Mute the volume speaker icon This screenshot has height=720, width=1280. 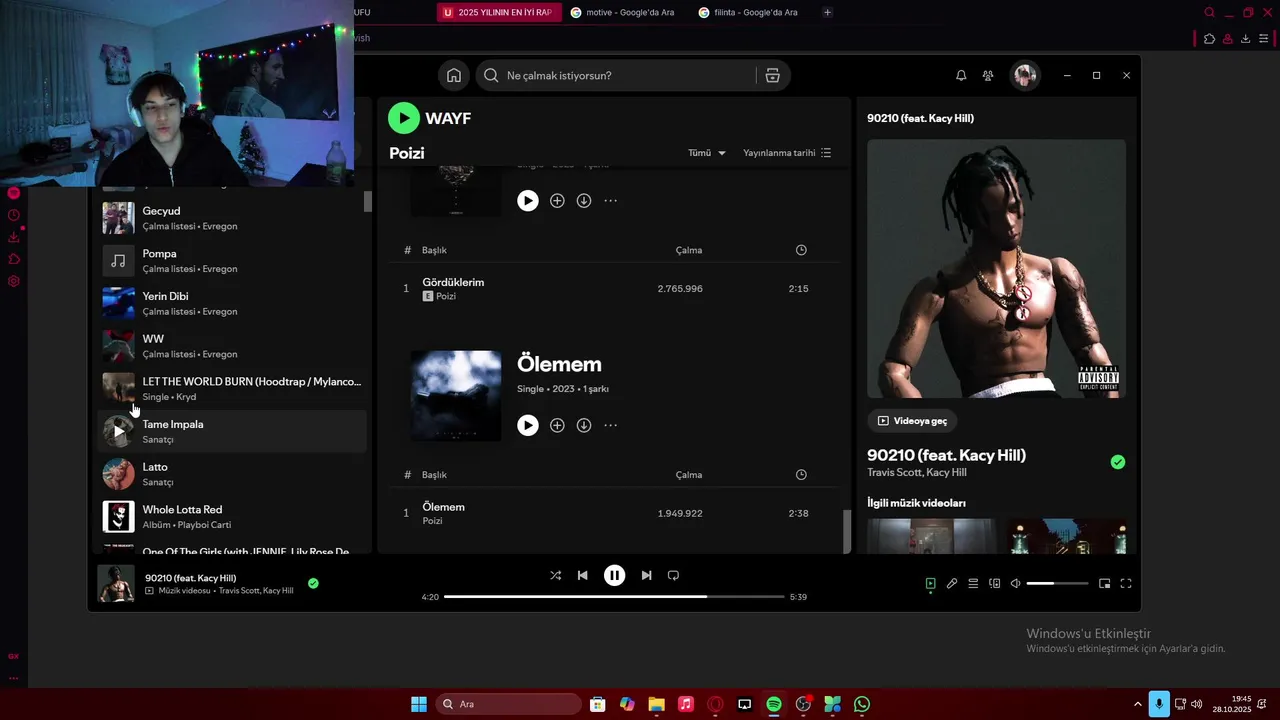(x=1016, y=583)
